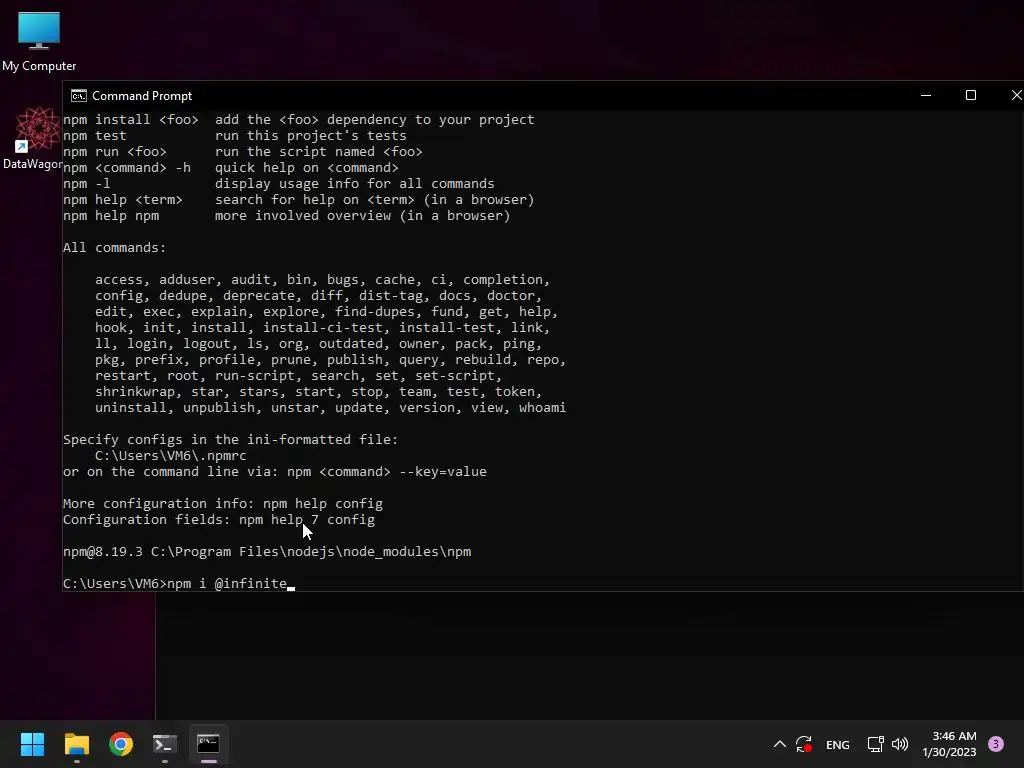Click 'Specify configs in the ini-formatted file:' line
The image size is (1024, 768).
[x=231, y=440]
